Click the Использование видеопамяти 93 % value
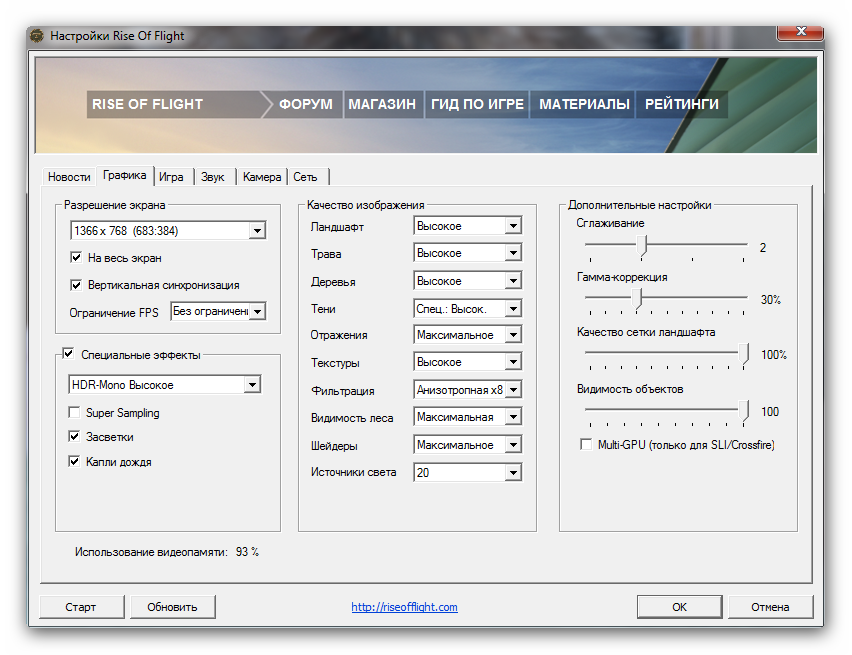The width and height of the screenshot is (852, 655). coord(247,552)
